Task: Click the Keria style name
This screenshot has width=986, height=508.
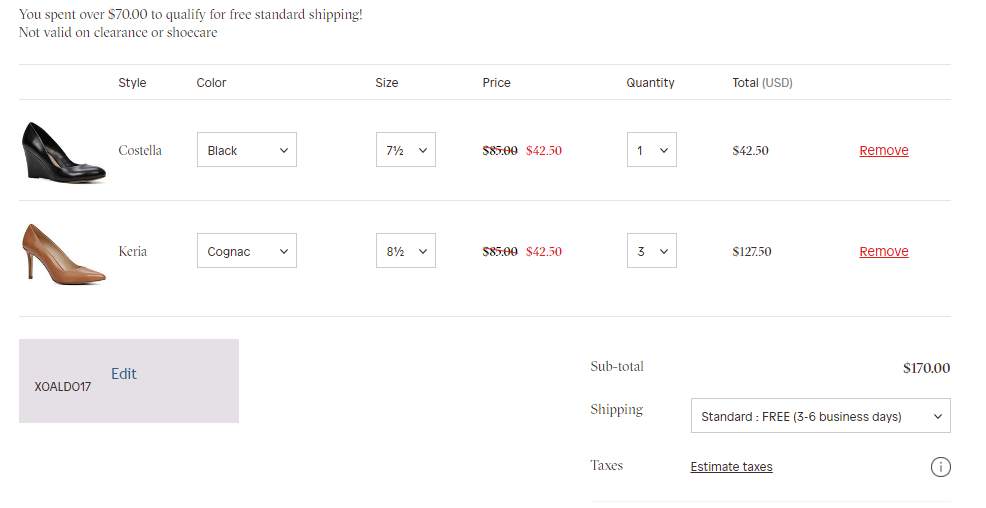Action: point(132,251)
